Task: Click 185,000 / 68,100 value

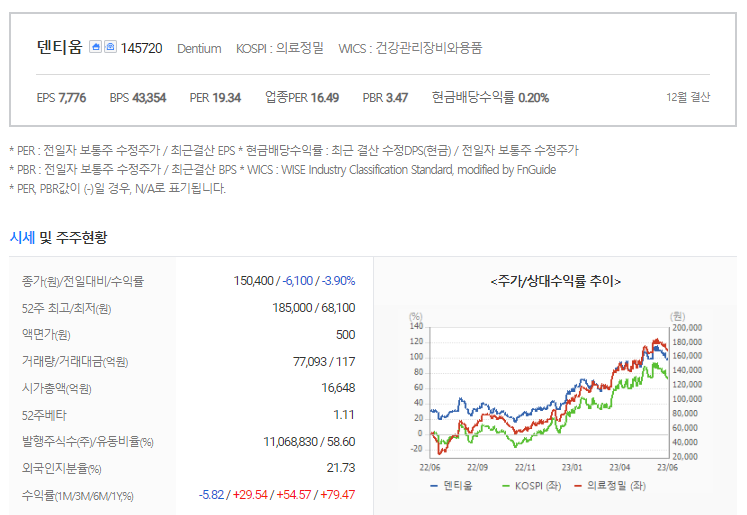Action: 314,308
